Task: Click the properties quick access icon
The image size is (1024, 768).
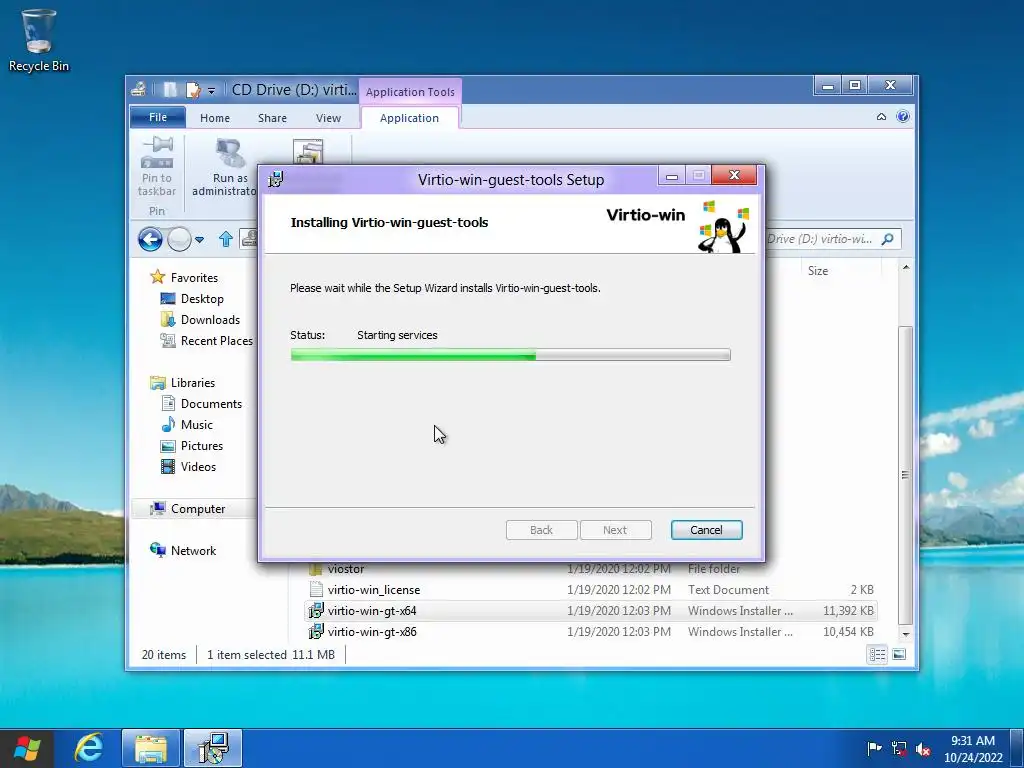Action: tap(193, 89)
